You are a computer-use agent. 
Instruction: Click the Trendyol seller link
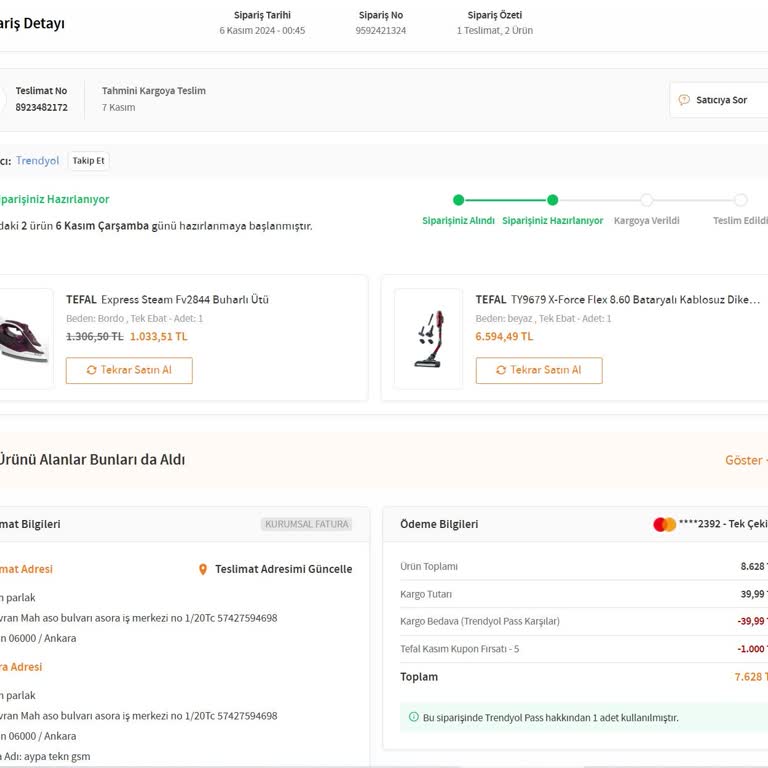pyautogui.click(x=37, y=161)
